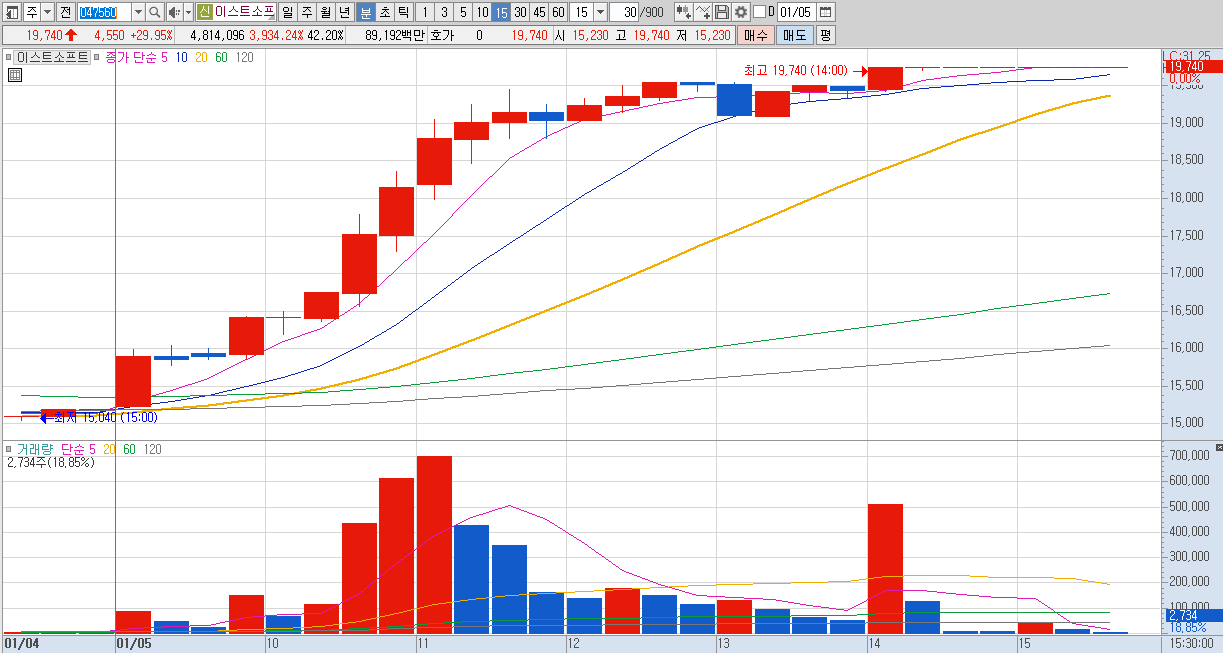The image size is (1223, 653).
Task: Click the green 신 icon
Action: click(x=204, y=12)
